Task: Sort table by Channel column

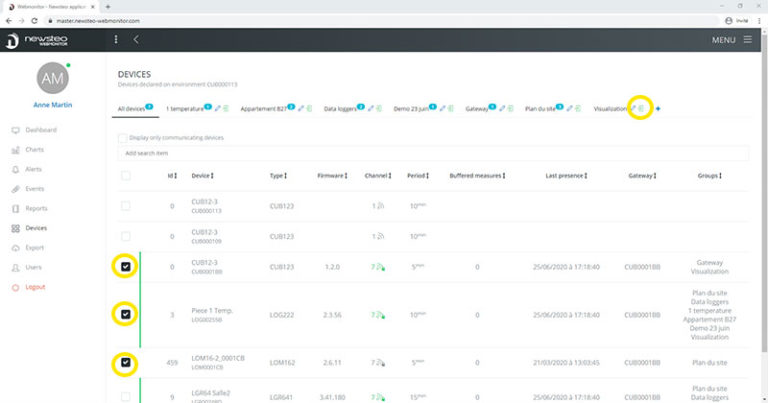Action: [x=378, y=175]
